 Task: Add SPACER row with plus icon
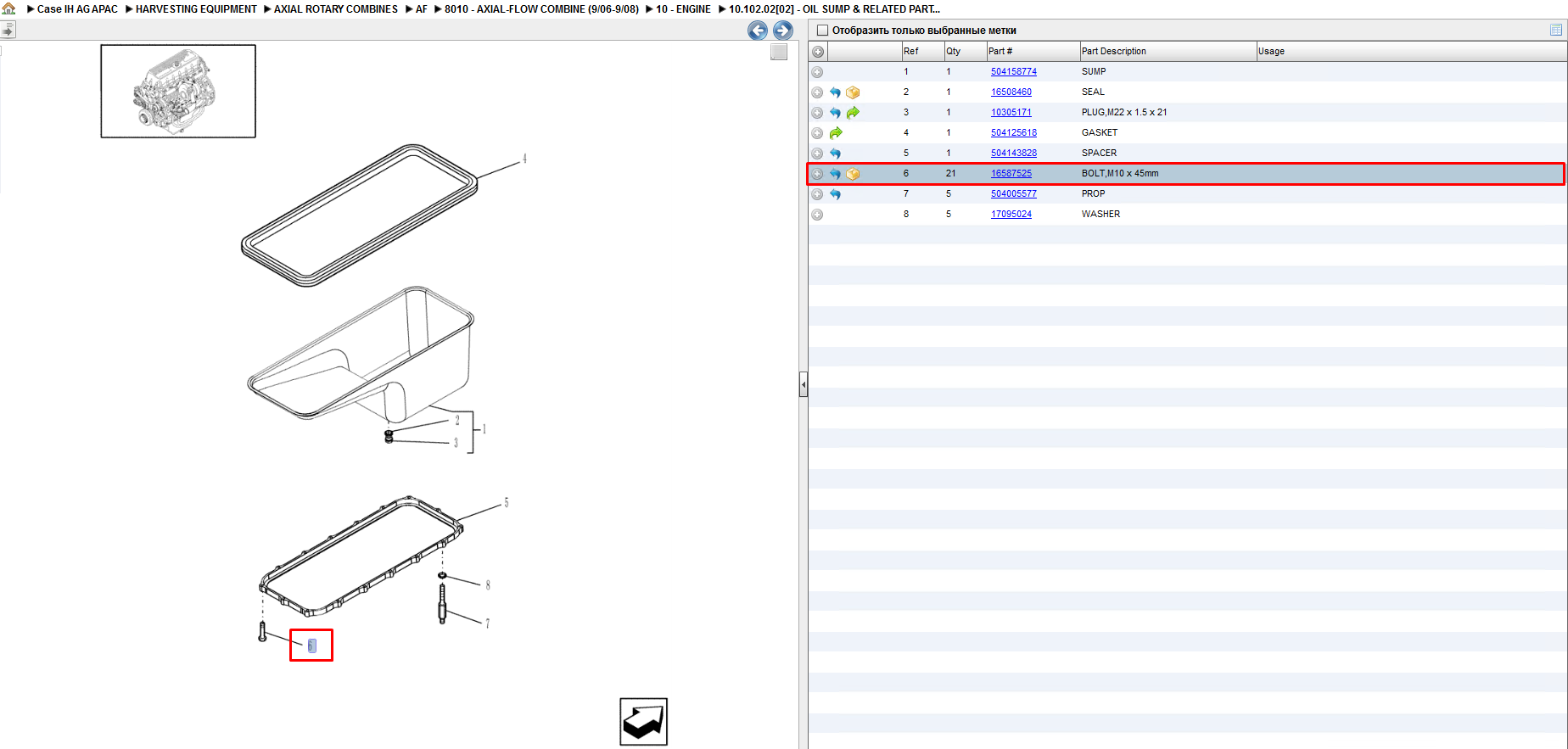pos(817,154)
